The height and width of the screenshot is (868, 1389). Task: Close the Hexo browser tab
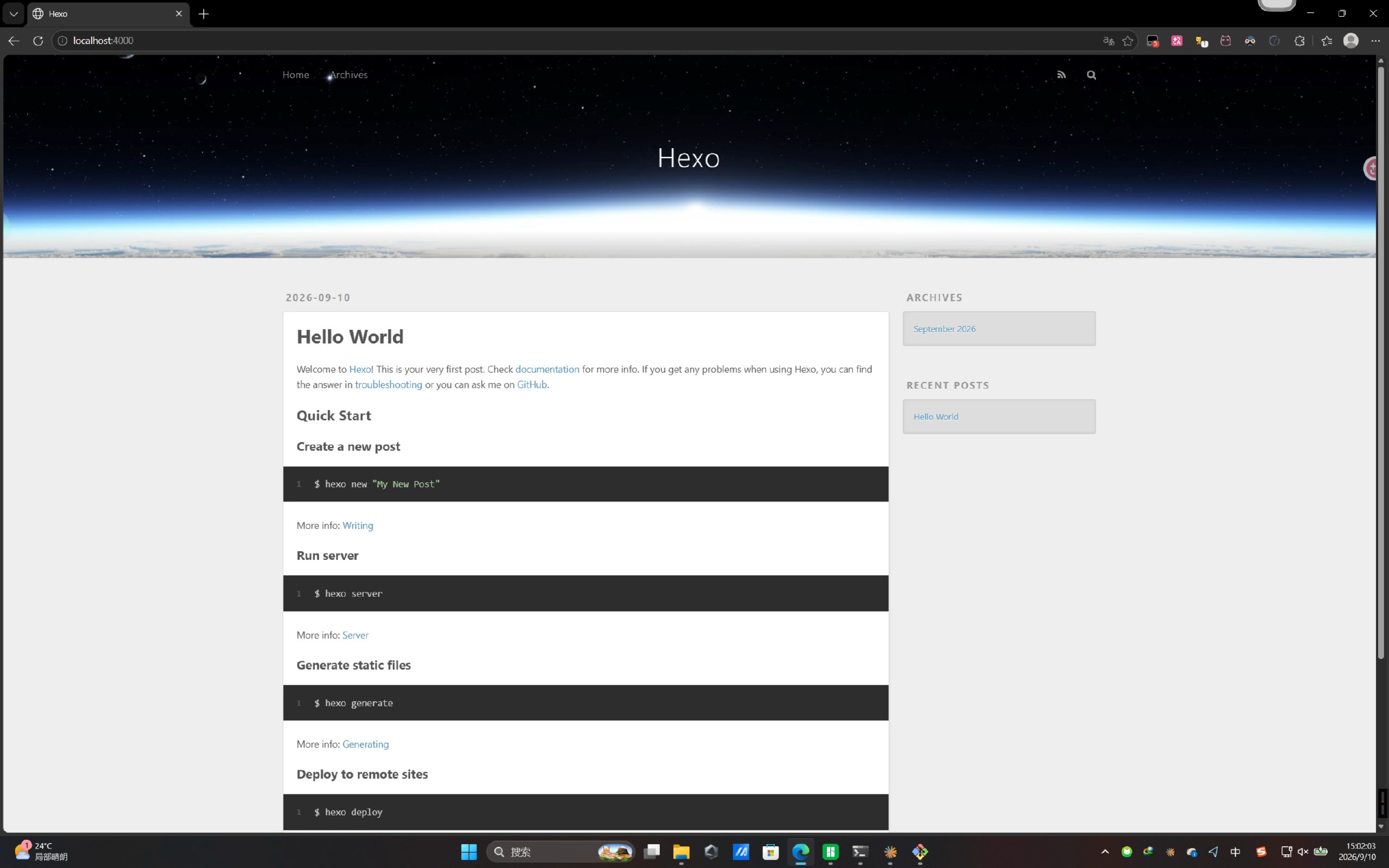pos(179,14)
